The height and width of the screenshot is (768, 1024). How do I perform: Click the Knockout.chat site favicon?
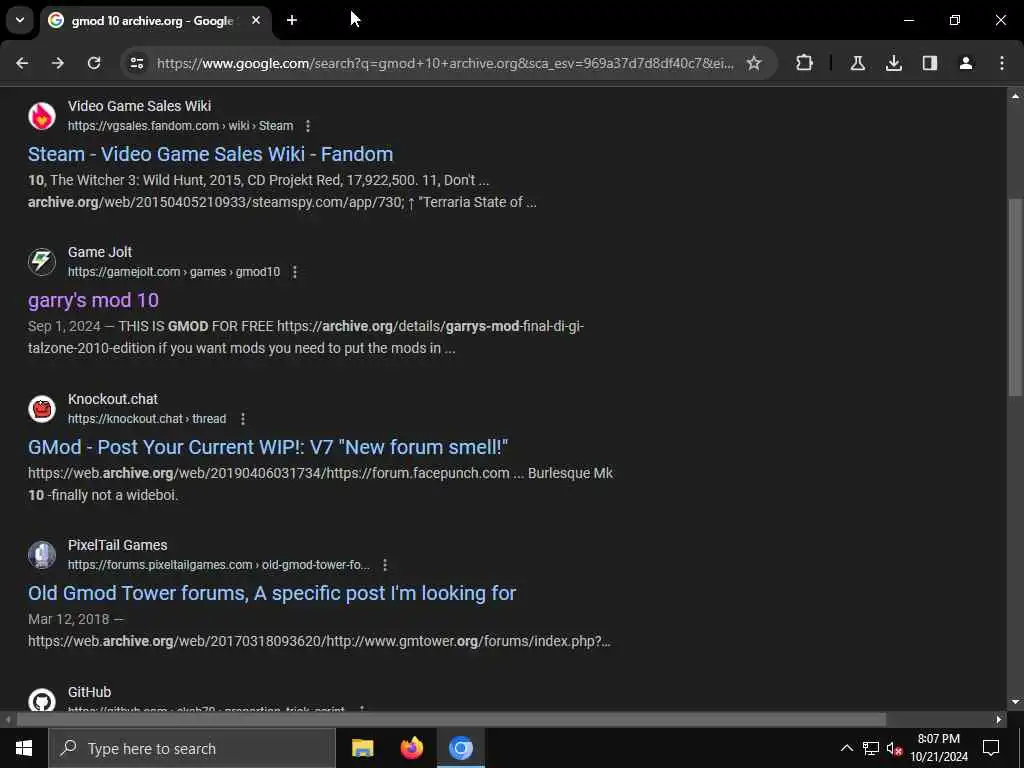click(42, 409)
